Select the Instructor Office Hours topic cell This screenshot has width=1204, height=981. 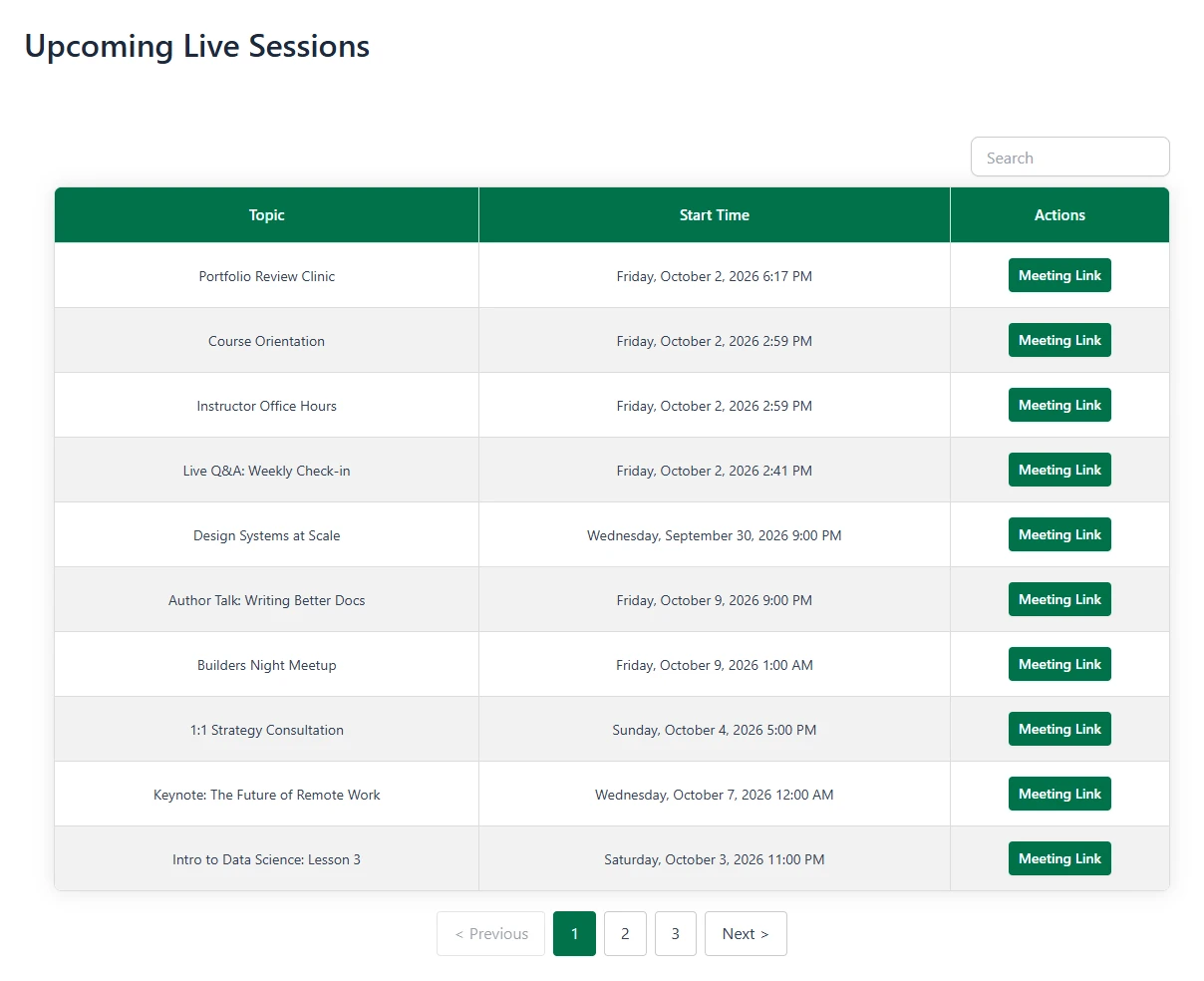coord(266,406)
